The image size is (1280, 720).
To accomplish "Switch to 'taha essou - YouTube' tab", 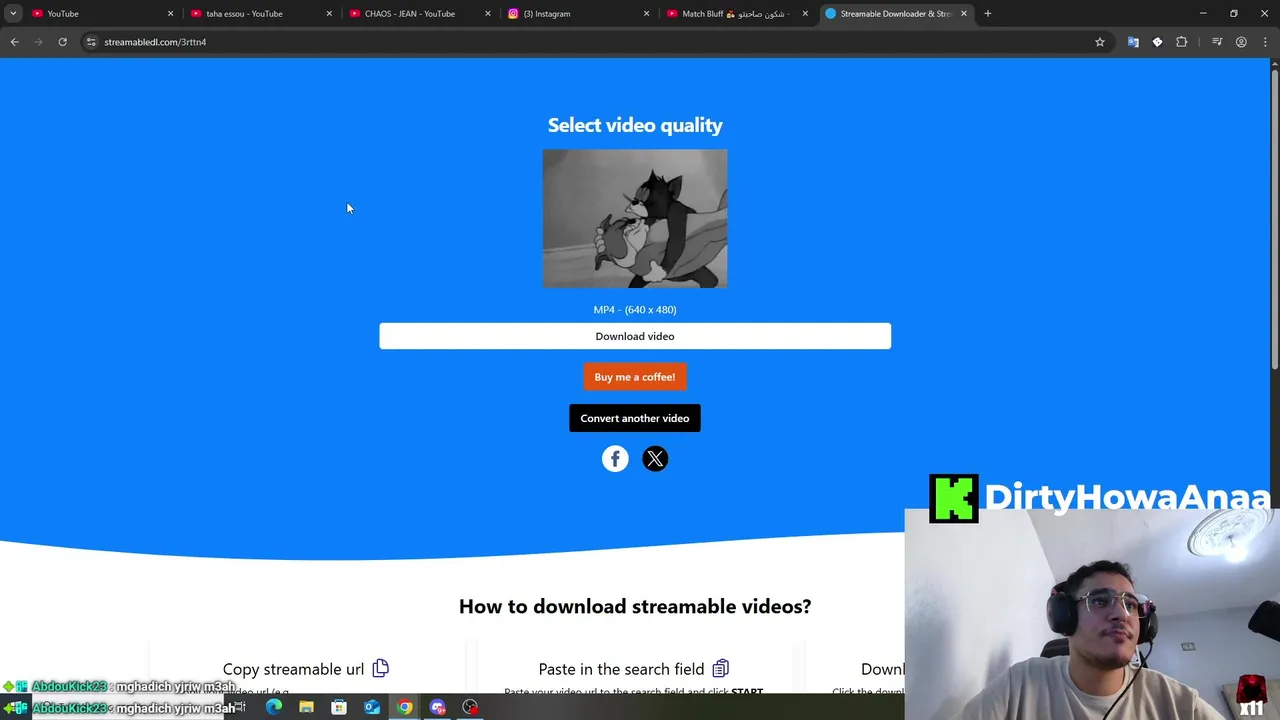I will click(260, 14).
